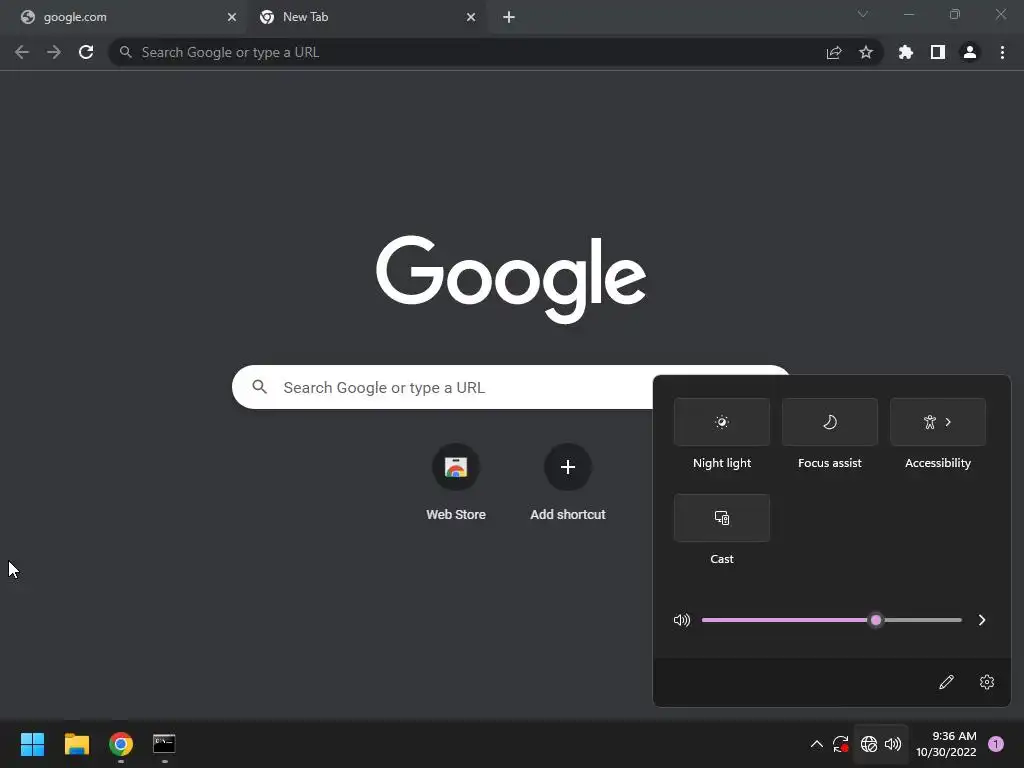Click the taskbar volume speaker icon
The width and height of the screenshot is (1024, 768).
[x=893, y=744]
